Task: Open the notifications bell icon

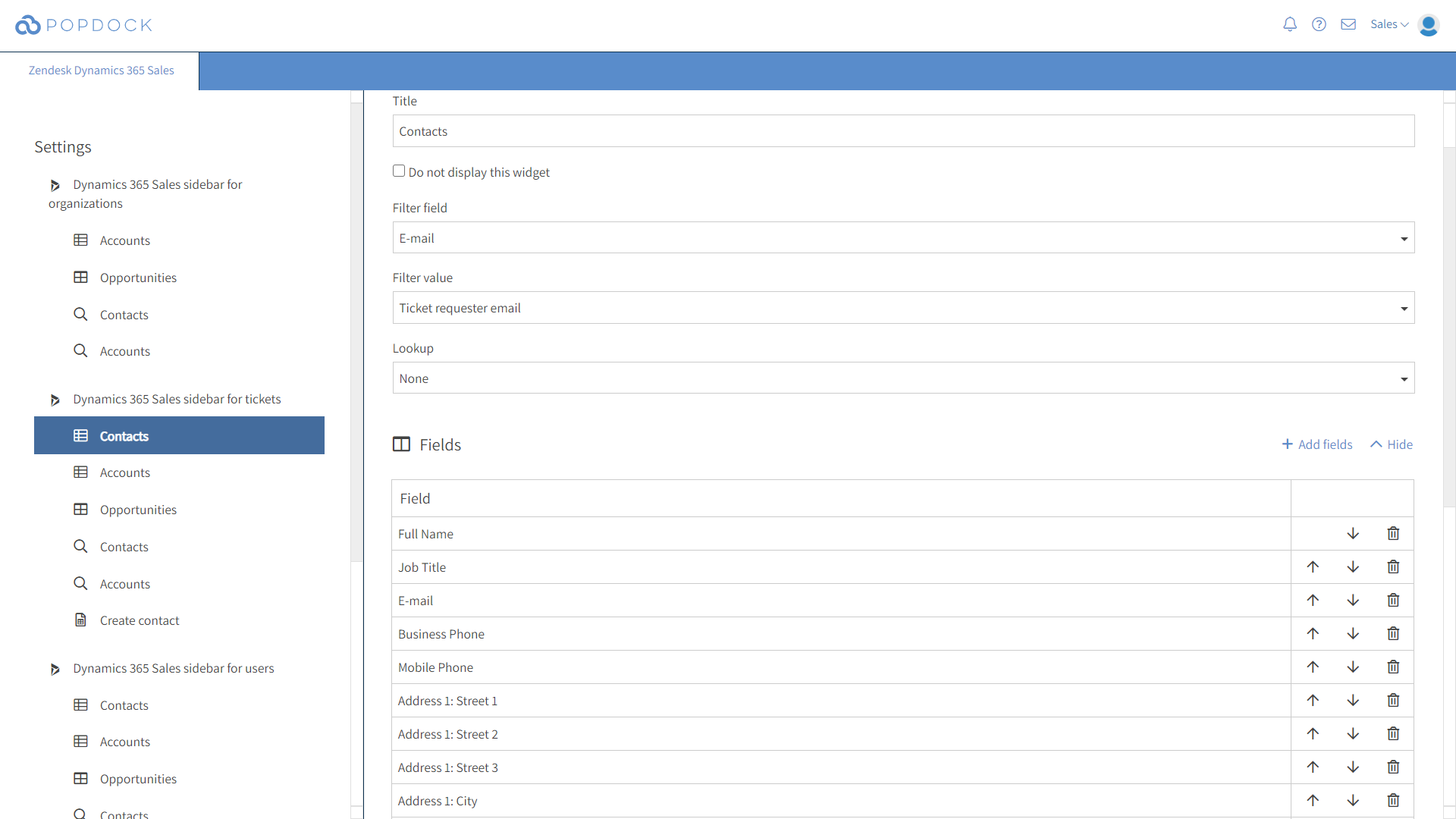Action: point(1289,24)
